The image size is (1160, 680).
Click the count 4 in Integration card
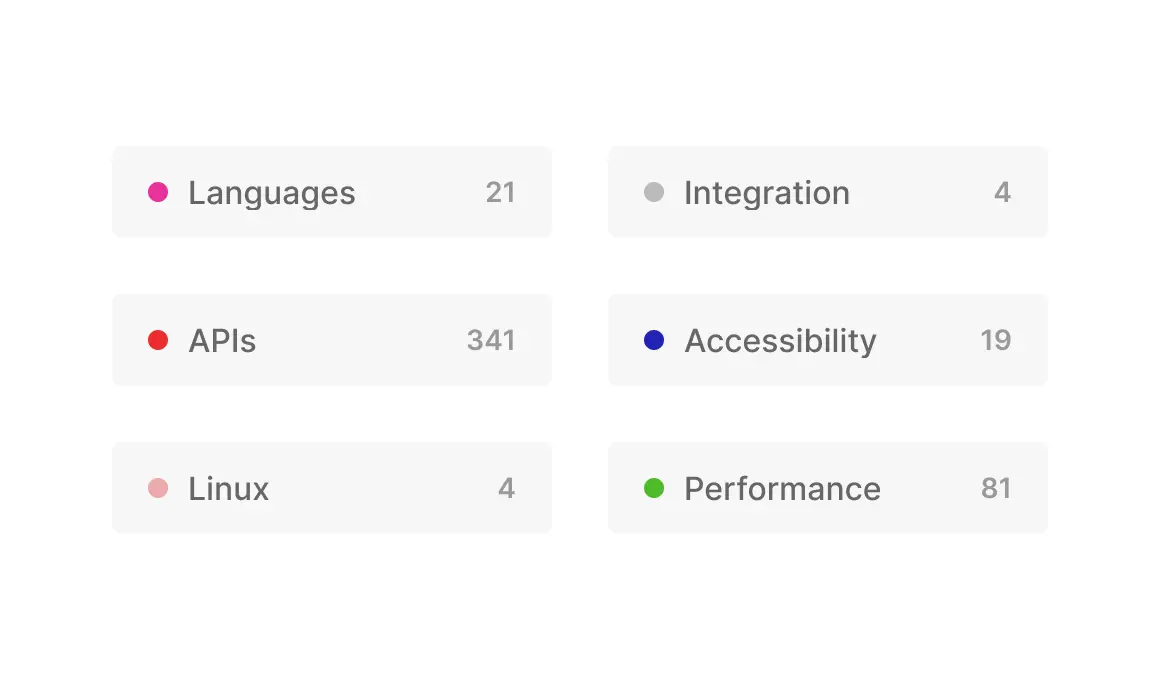1002,192
